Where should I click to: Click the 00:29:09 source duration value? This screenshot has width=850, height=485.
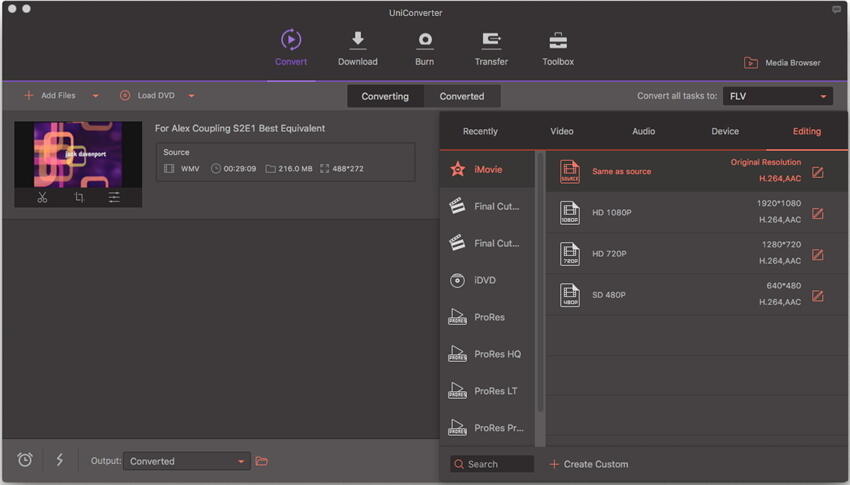pos(240,169)
